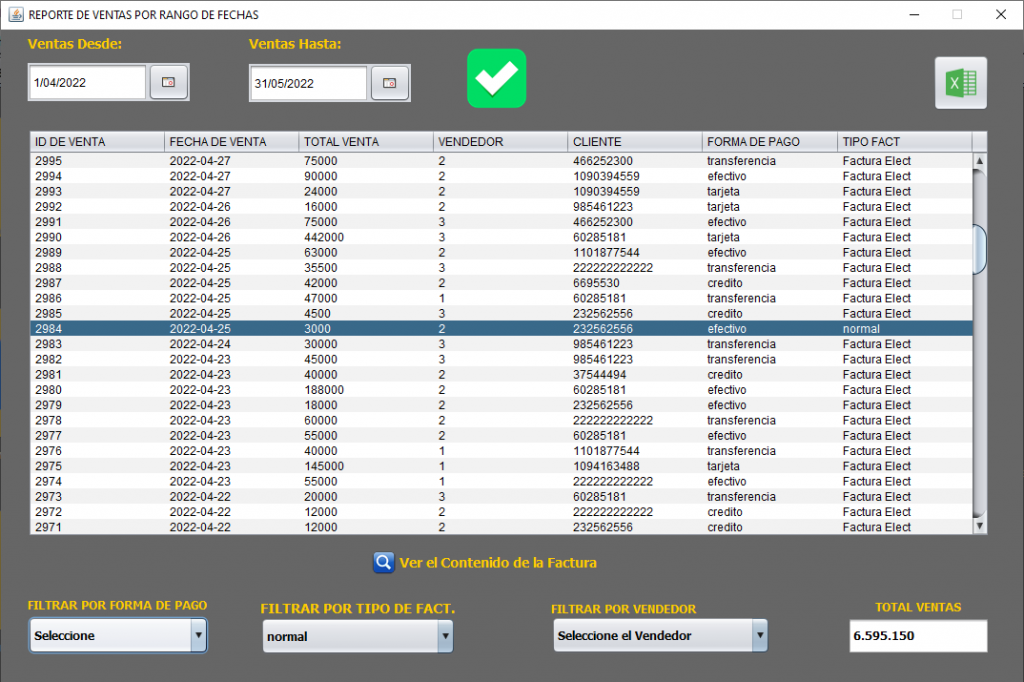Click the Java application icon in title bar
The image size is (1024, 682).
15,14
